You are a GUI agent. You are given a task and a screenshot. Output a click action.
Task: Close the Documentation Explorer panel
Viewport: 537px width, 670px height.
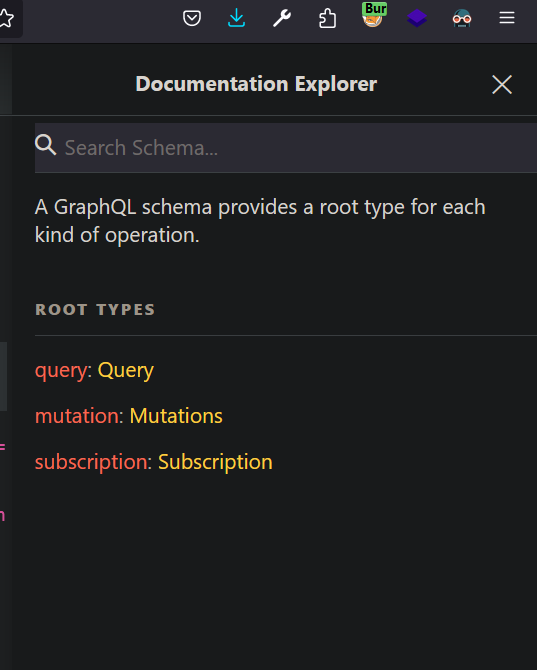(x=502, y=84)
